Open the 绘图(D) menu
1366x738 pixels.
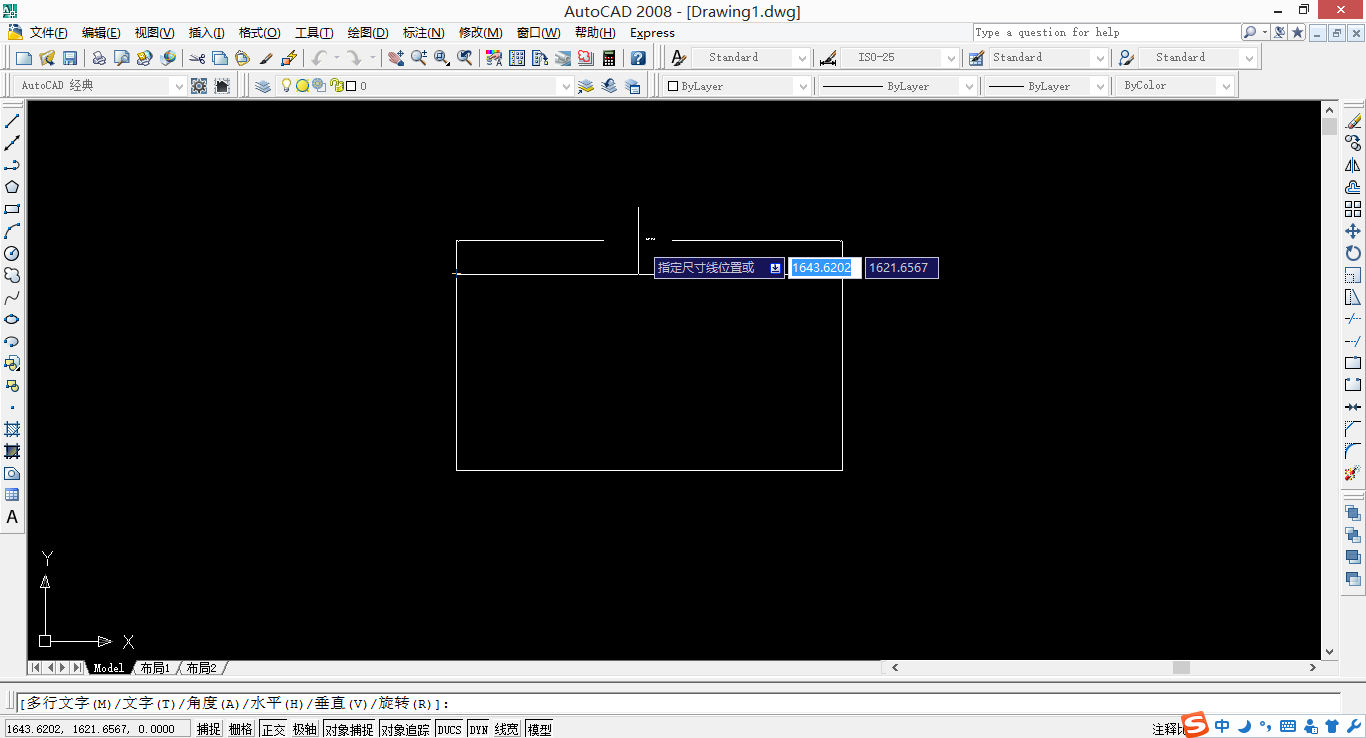[368, 33]
